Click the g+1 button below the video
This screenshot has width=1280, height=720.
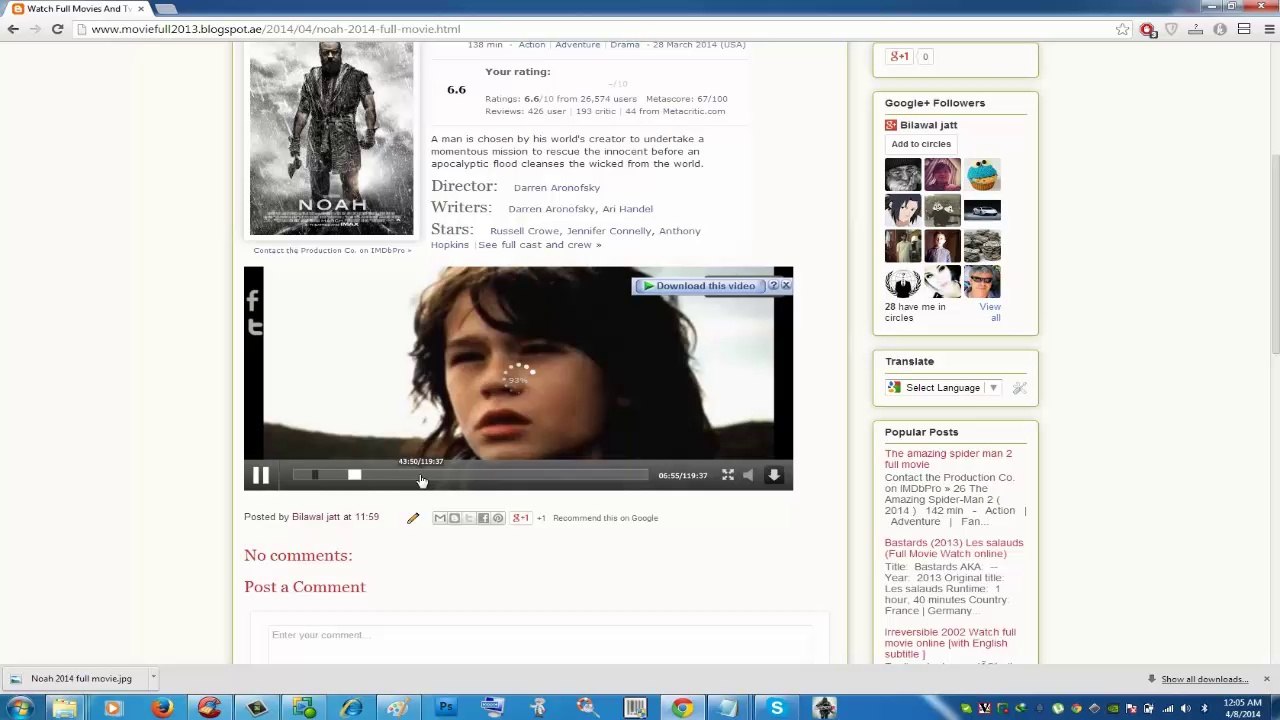point(521,518)
